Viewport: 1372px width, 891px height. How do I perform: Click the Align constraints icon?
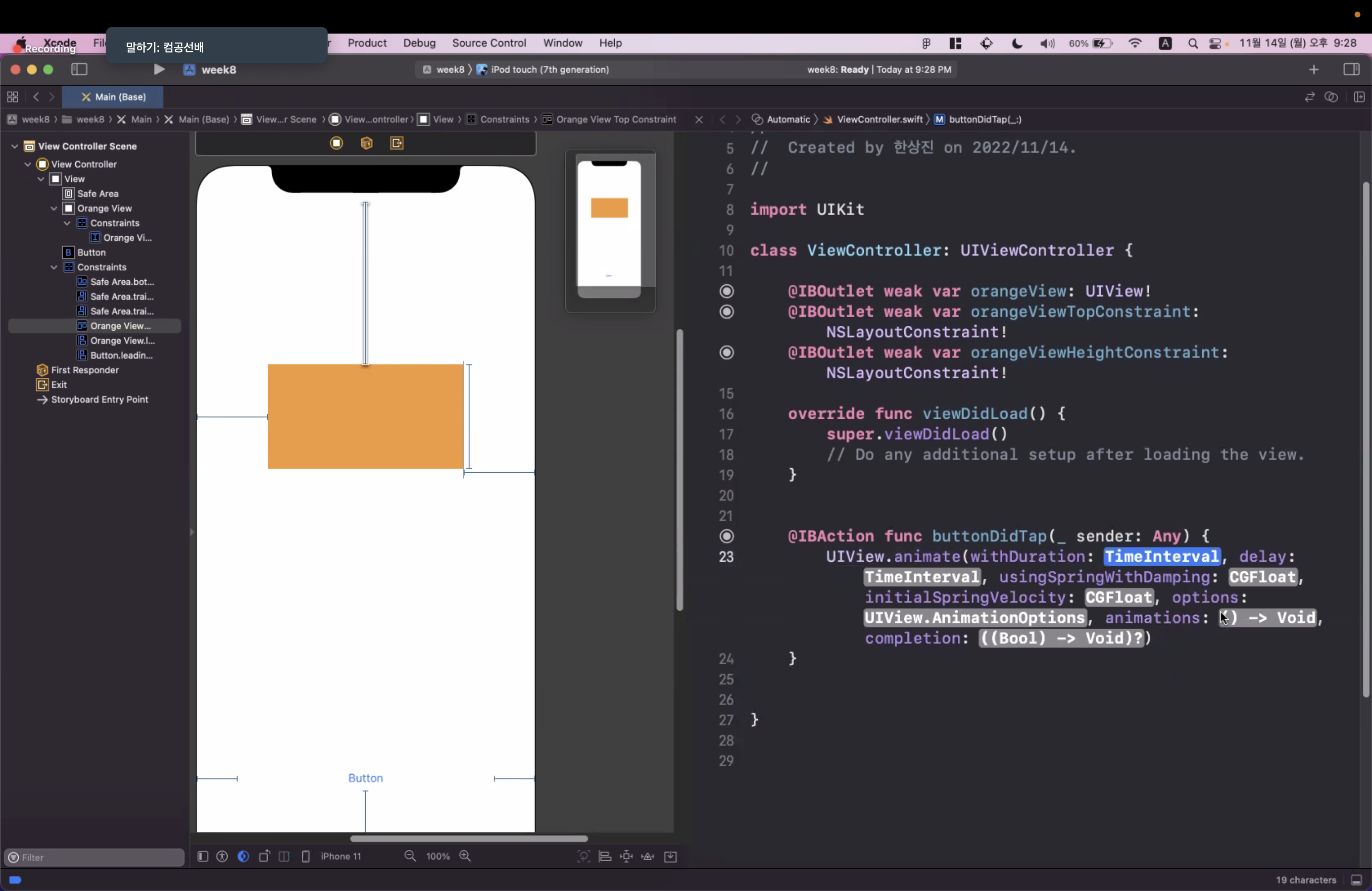(x=605, y=857)
